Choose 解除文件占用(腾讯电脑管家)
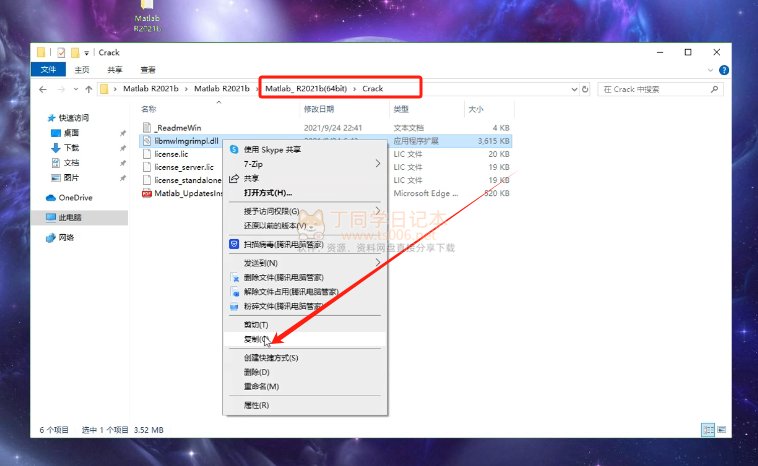Screen dimensions: 758x466 pyautogui.click(x=305, y=292)
